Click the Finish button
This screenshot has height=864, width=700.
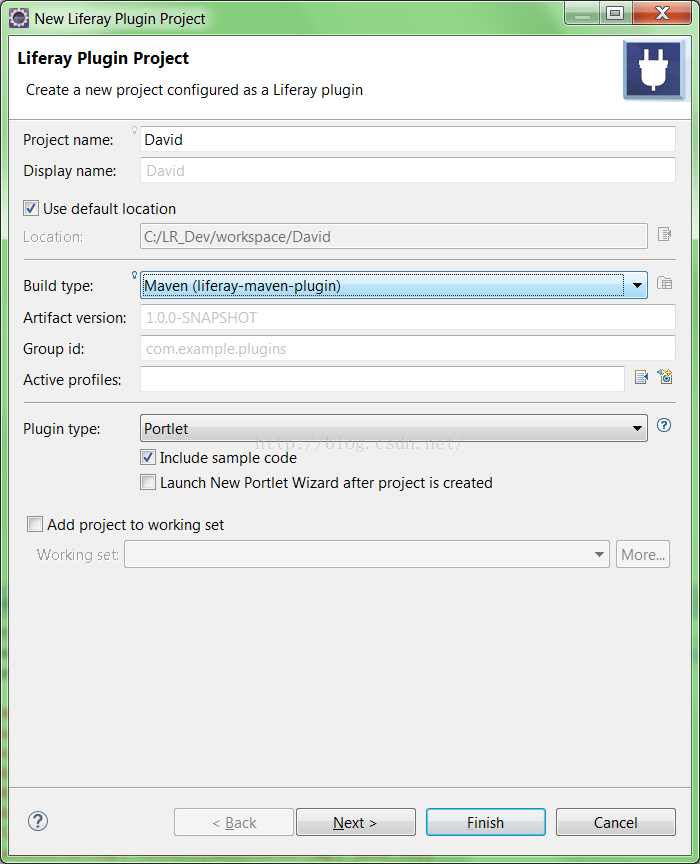485,822
